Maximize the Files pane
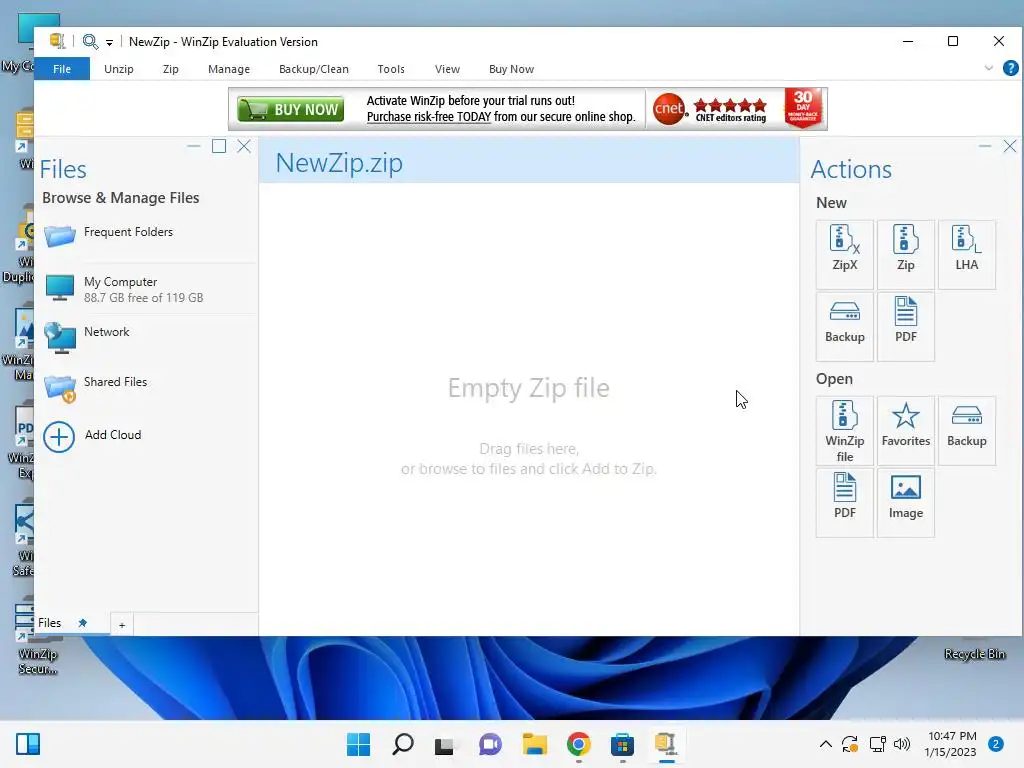 (x=219, y=146)
